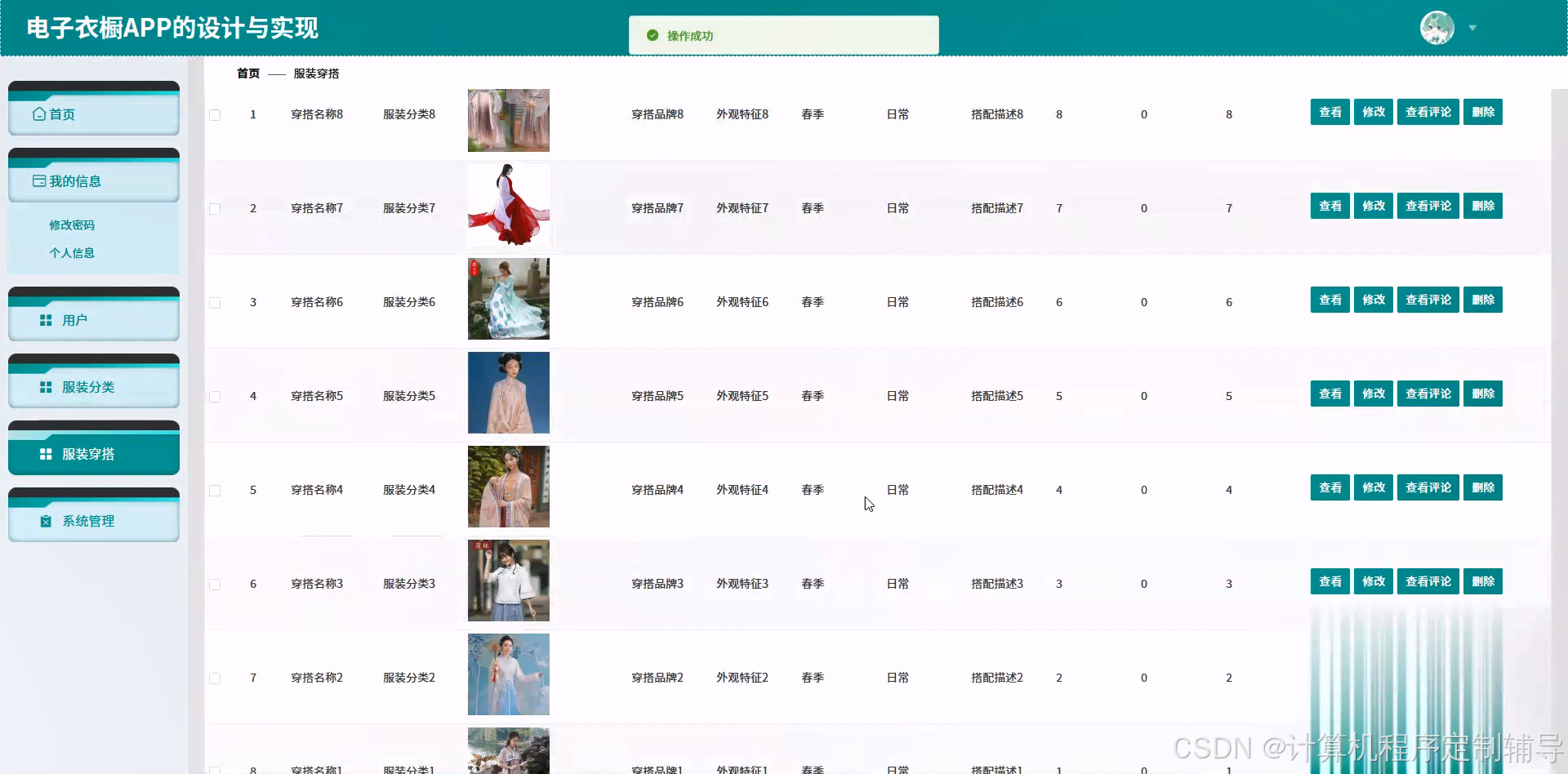Click the user avatar in the header
The height and width of the screenshot is (774, 1568).
point(1437,28)
